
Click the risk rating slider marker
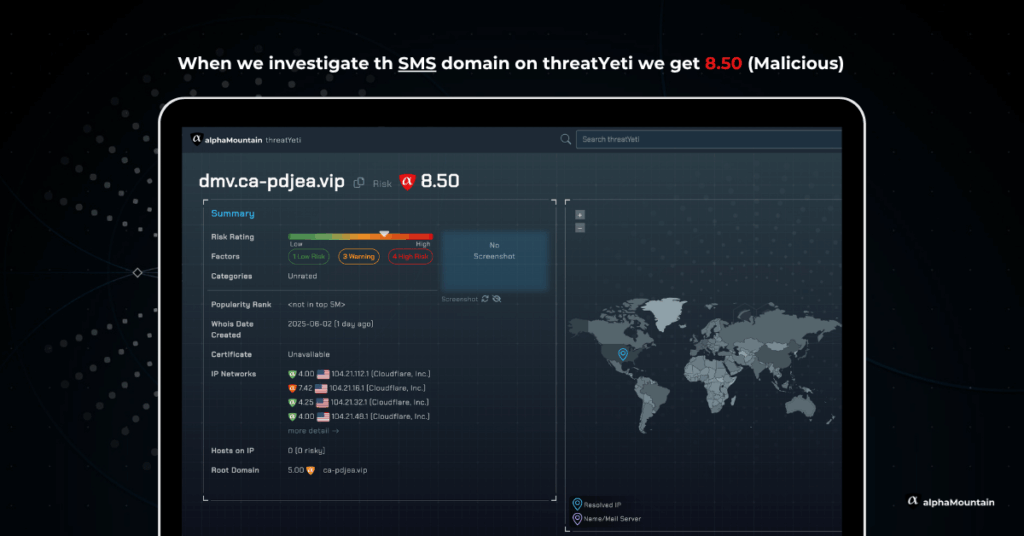click(384, 233)
